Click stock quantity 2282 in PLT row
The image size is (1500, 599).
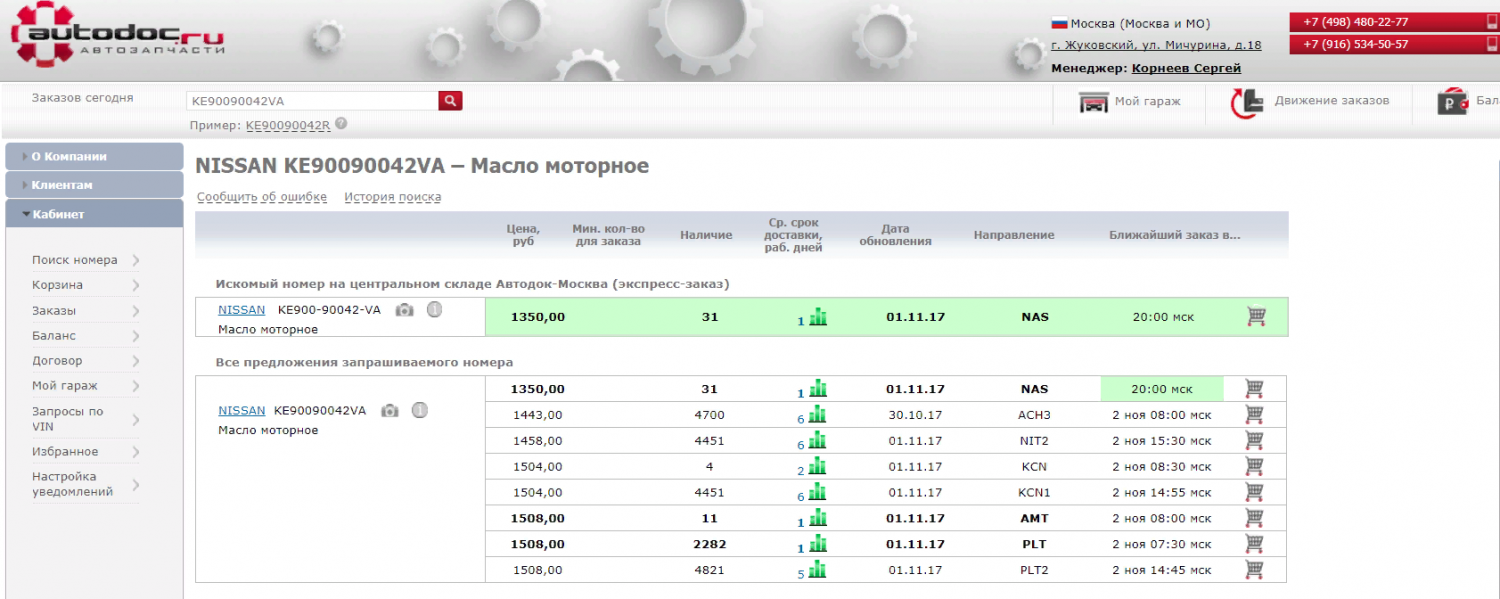tap(709, 545)
